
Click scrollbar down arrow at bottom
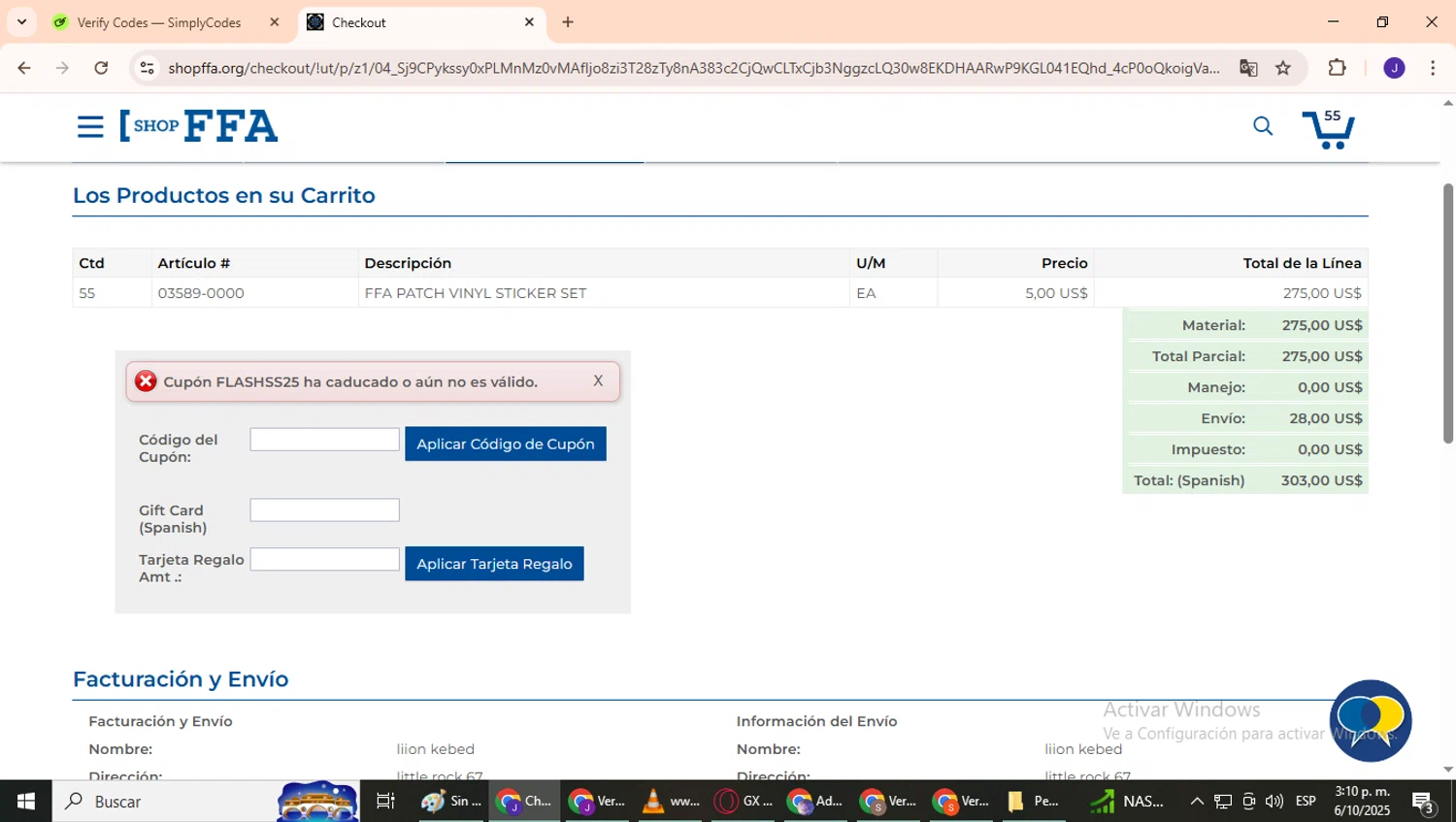pos(1447,771)
